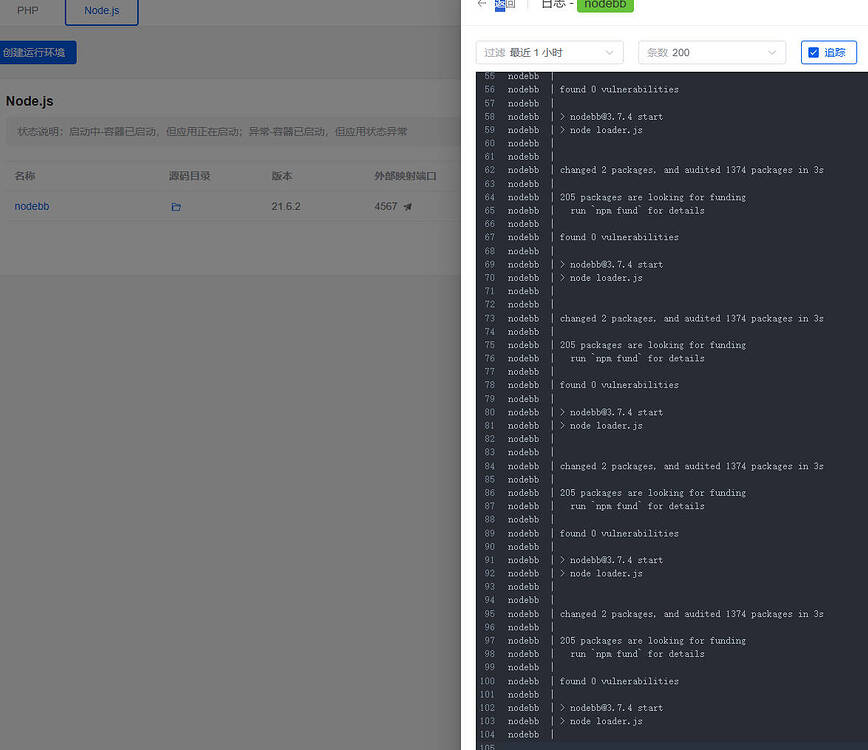Click the green nodebb badge in the log header

click(605, 5)
